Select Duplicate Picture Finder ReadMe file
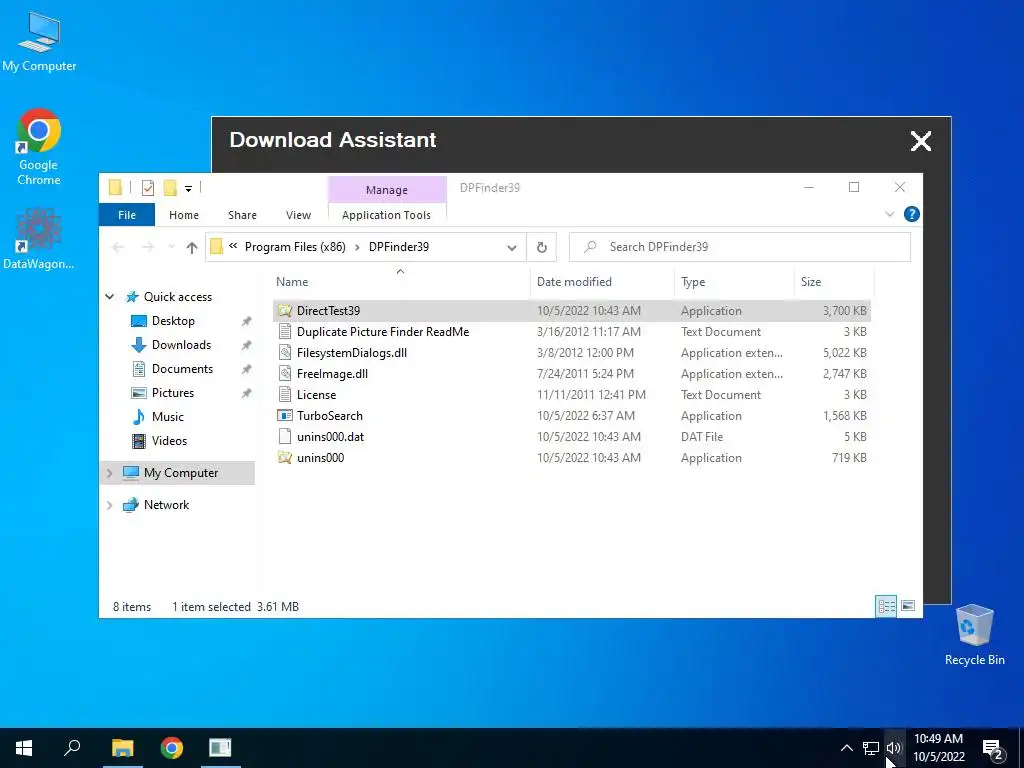Screen dimensions: 1024x768 click(x=571, y=332)
